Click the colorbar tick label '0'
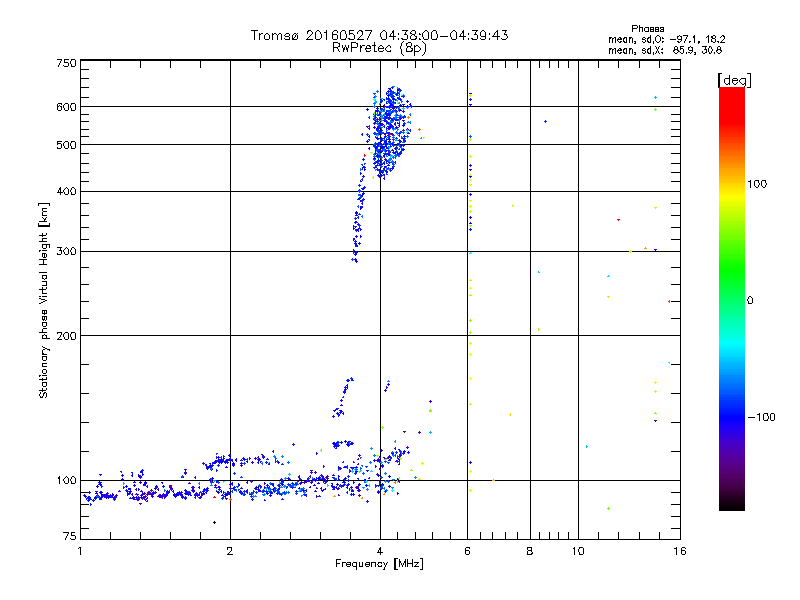800x600 pixels. tap(750, 301)
